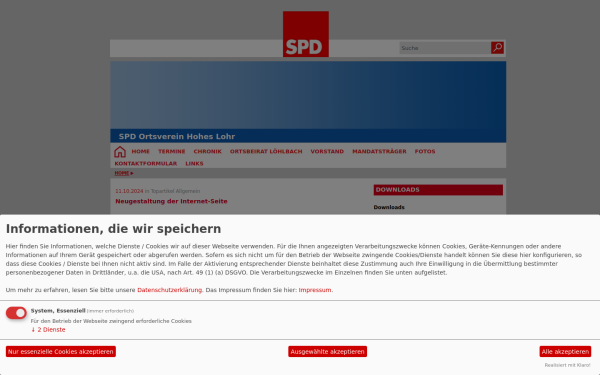The image size is (600, 375).
Task: Toggle the System, Essenziell switch
Action: tap(16, 313)
